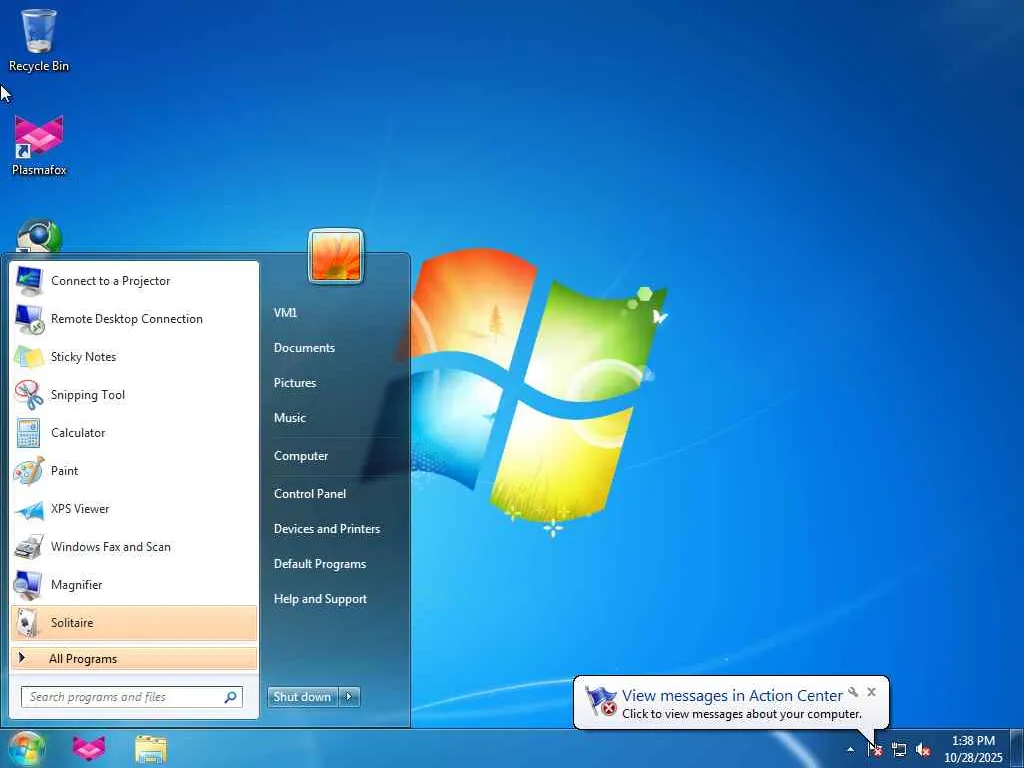Launch the Plasmafox desktop shortcut
Viewport: 1024px width, 768px height.
pyautogui.click(x=39, y=145)
